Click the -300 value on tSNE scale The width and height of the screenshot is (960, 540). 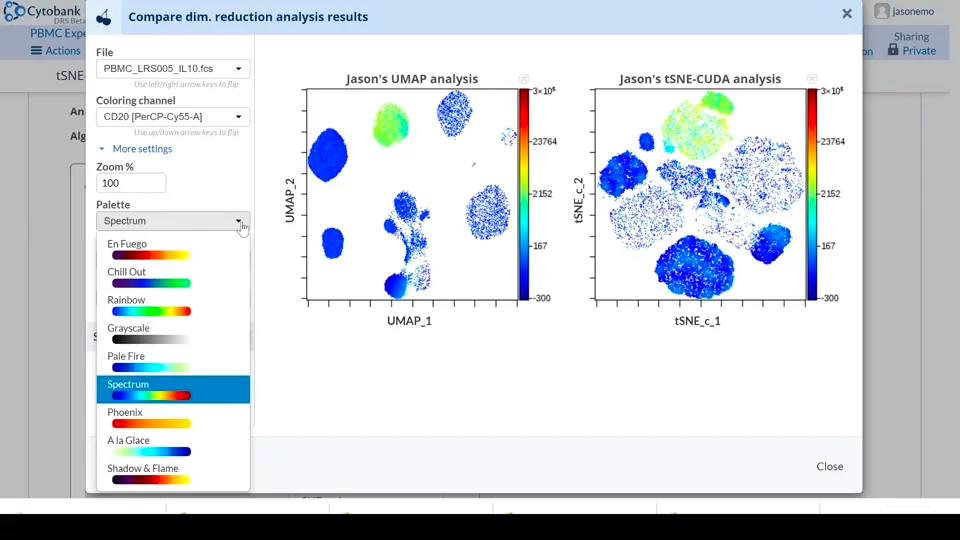pyautogui.click(x=831, y=298)
